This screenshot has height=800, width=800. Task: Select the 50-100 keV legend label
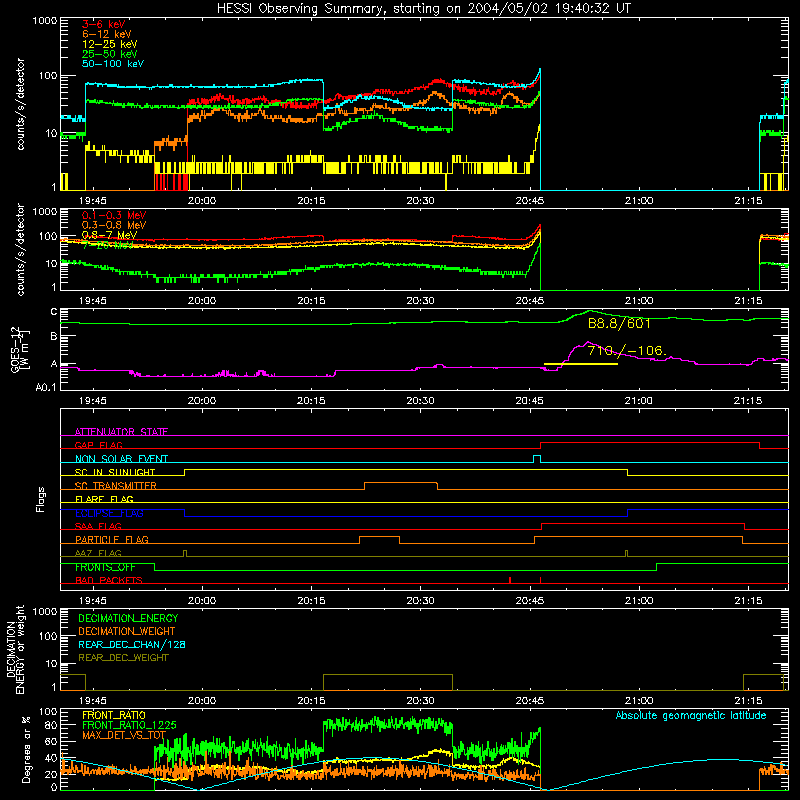pyautogui.click(x=112, y=64)
